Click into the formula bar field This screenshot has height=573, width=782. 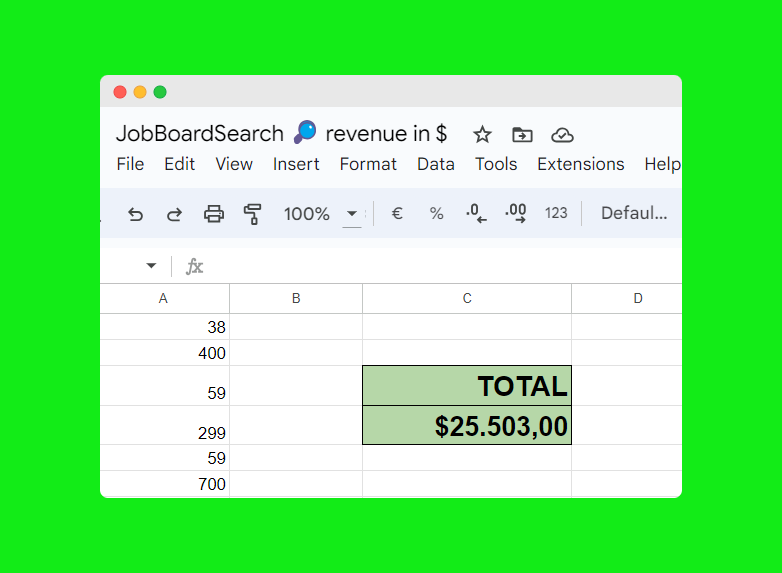click(444, 266)
